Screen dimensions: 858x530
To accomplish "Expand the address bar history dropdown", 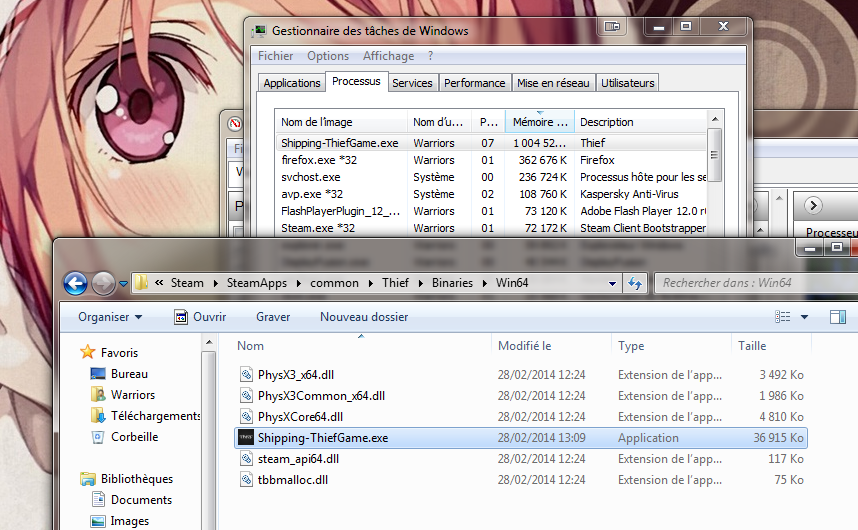I will [x=612, y=283].
